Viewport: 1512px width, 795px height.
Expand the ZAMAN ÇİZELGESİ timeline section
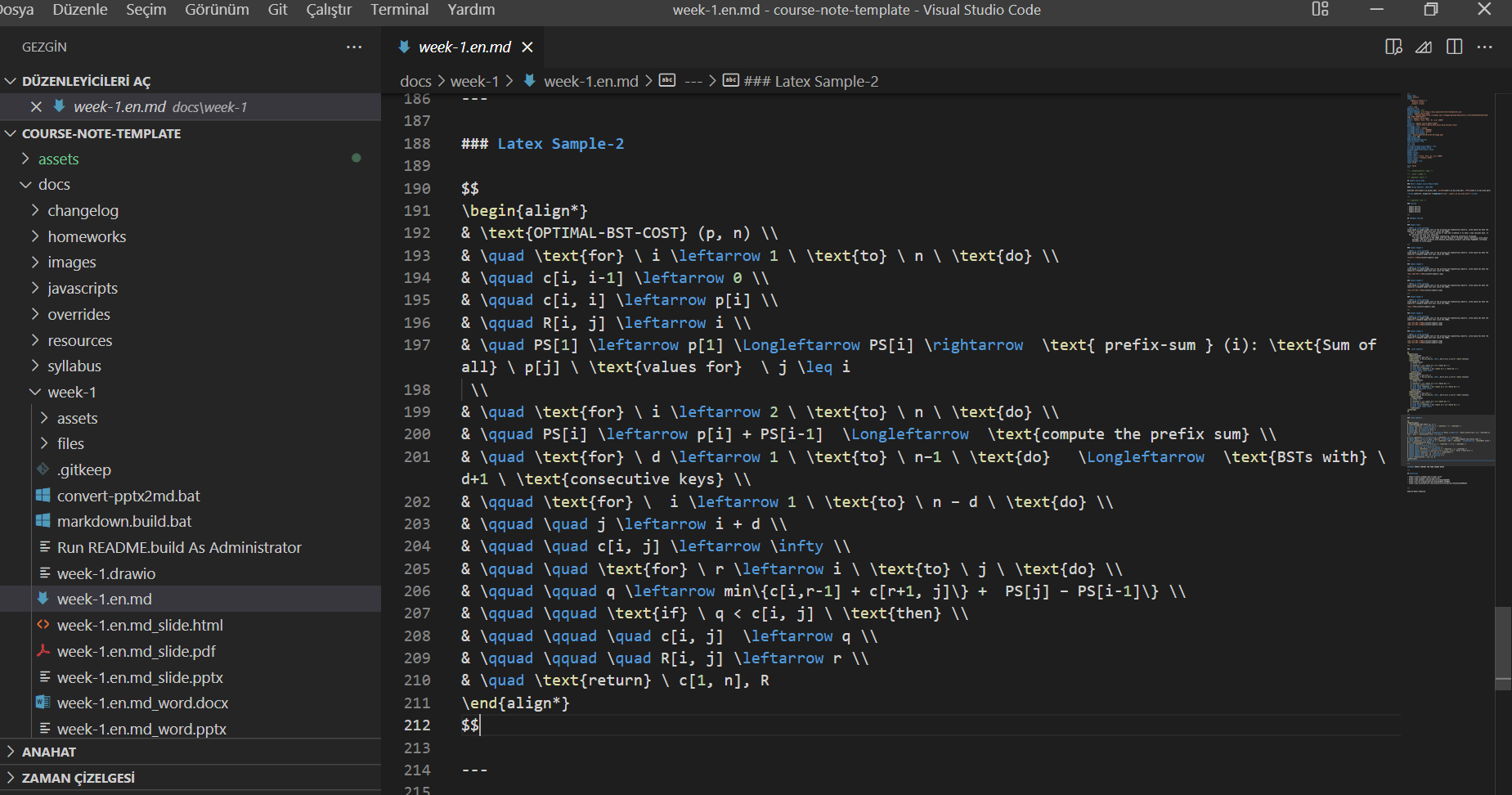(11, 778)
